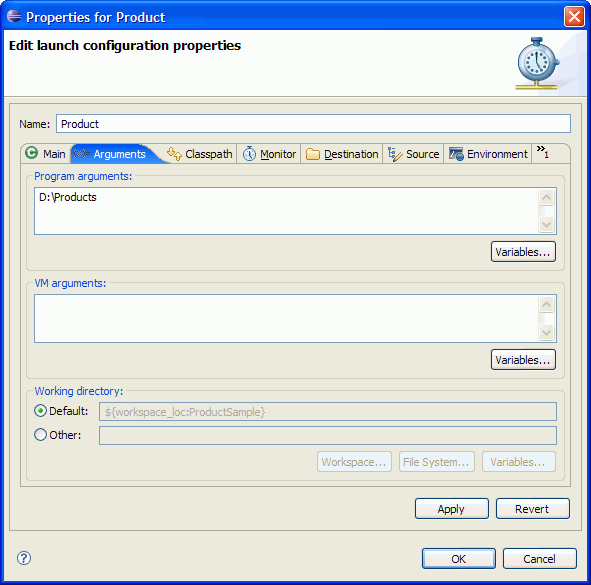Screen dimensions: 591x585
Task: Click the Source tab tree-pencil icon
Action: coord(395,154)
